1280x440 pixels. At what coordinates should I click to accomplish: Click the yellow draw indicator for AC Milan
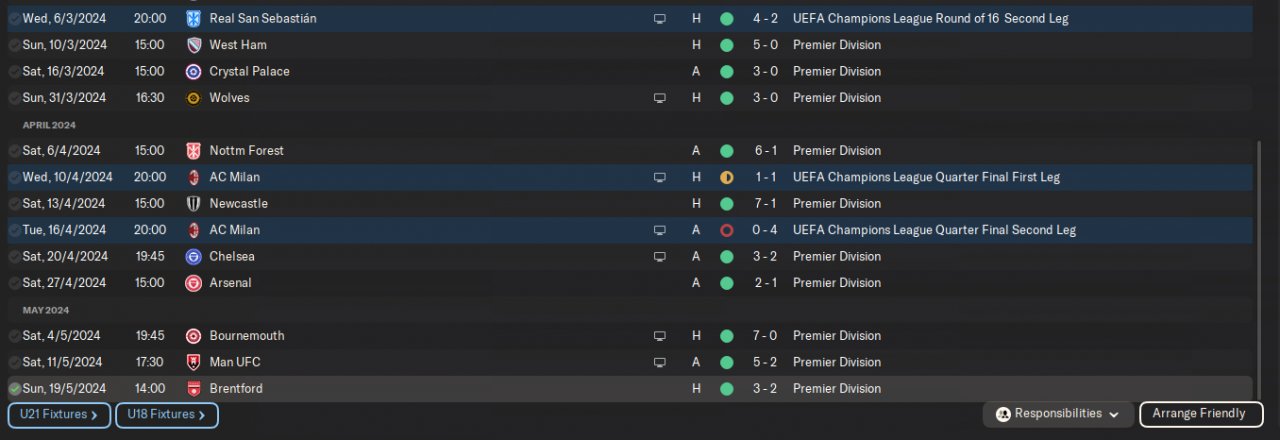[726, 178]
